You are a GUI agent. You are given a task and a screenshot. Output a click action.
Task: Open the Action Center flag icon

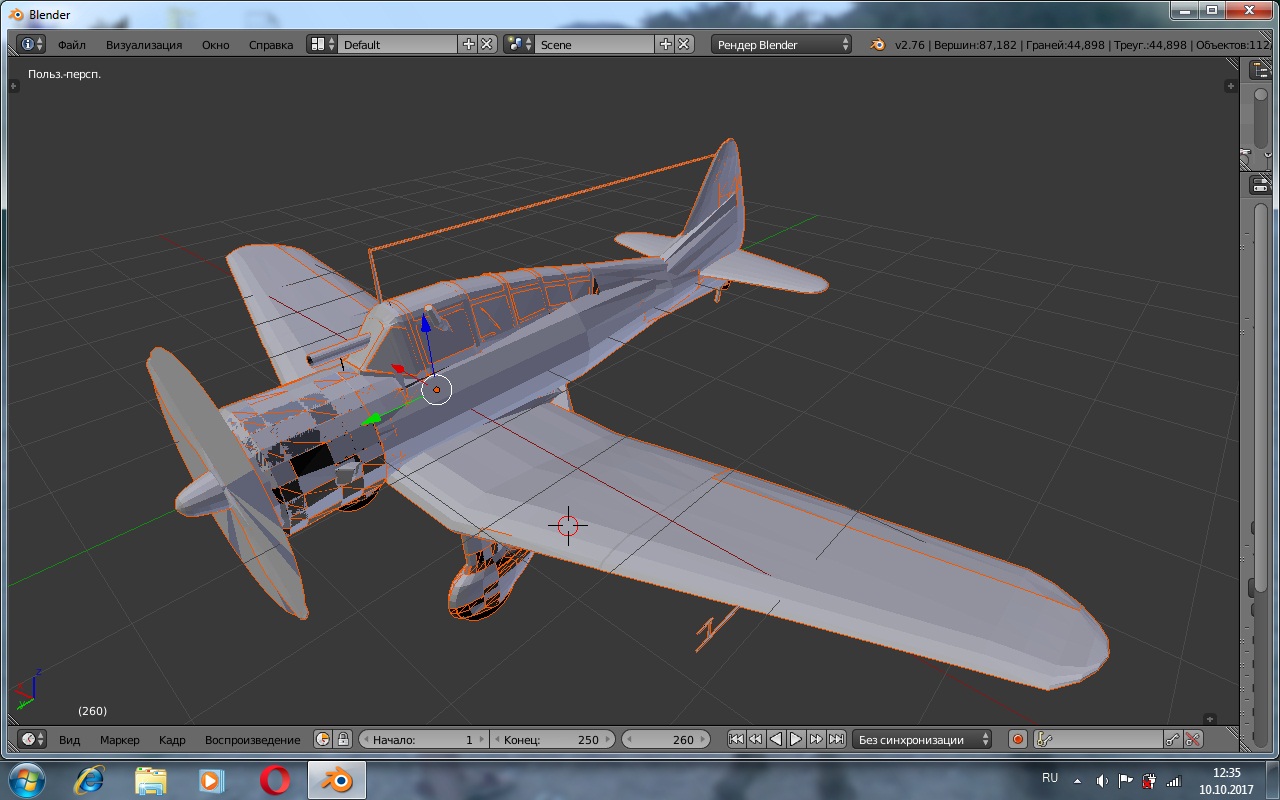(x=1125, y=780)
